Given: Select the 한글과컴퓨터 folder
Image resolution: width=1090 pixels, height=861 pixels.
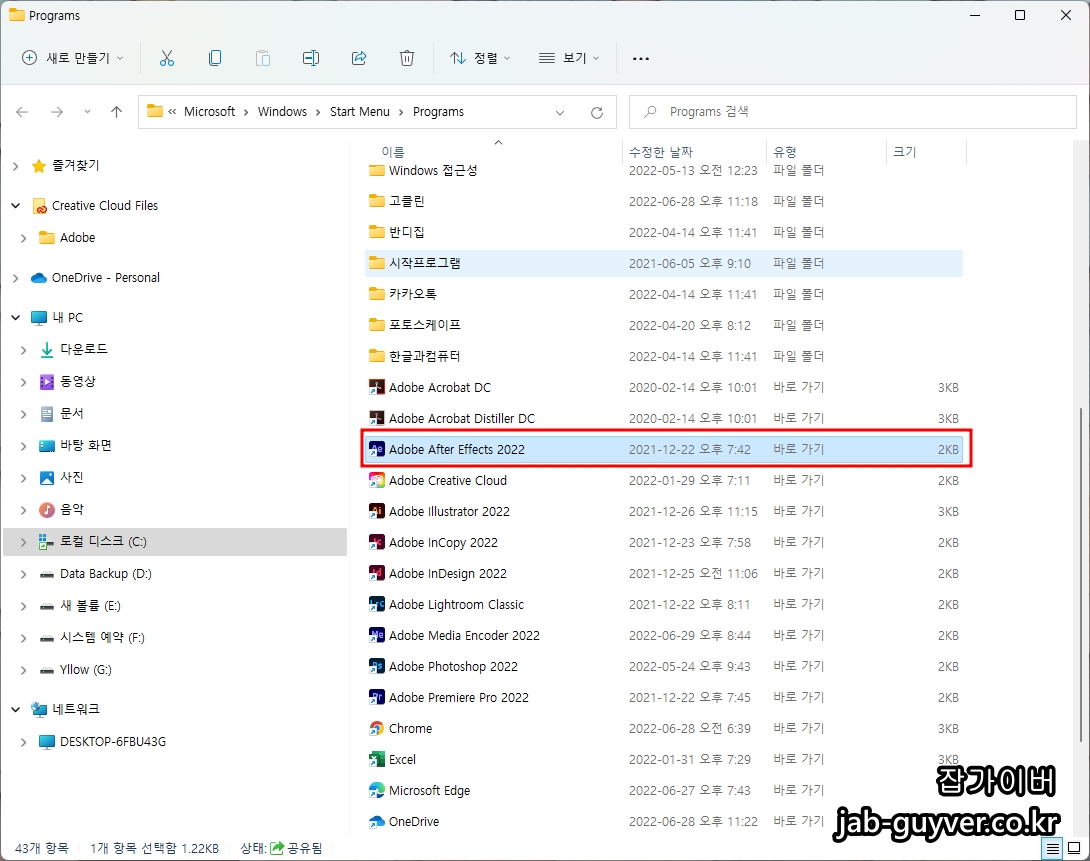Looking at the screenshot, I should [x=424, y=356].
